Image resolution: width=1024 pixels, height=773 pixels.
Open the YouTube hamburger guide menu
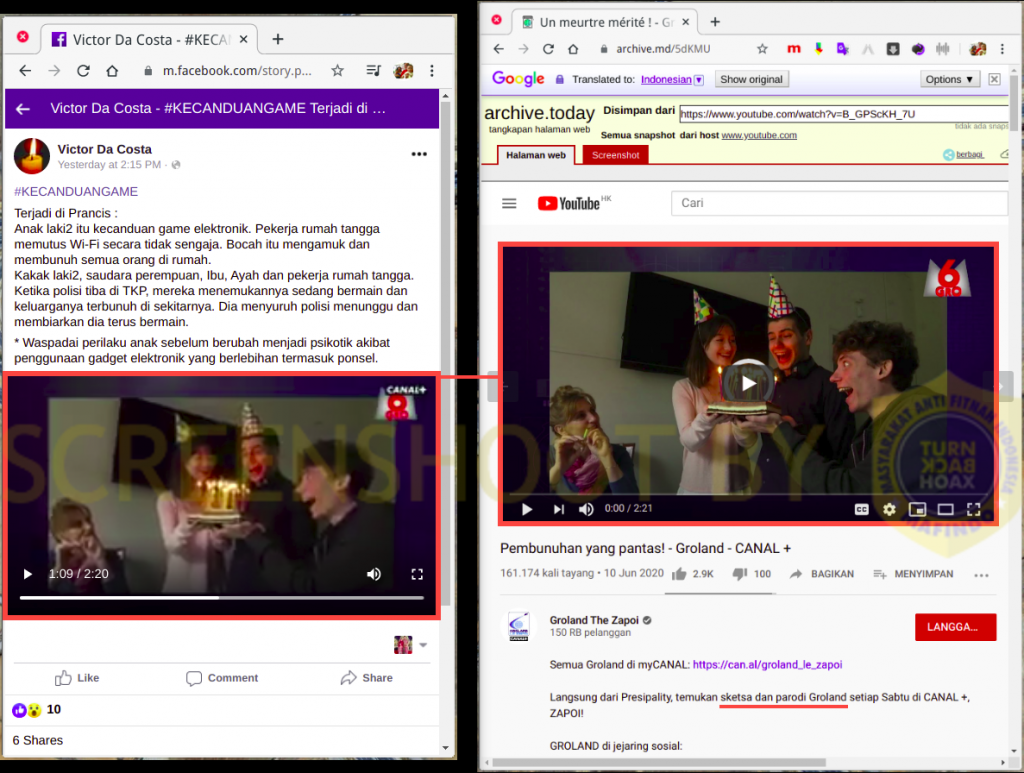click(509, 204)
